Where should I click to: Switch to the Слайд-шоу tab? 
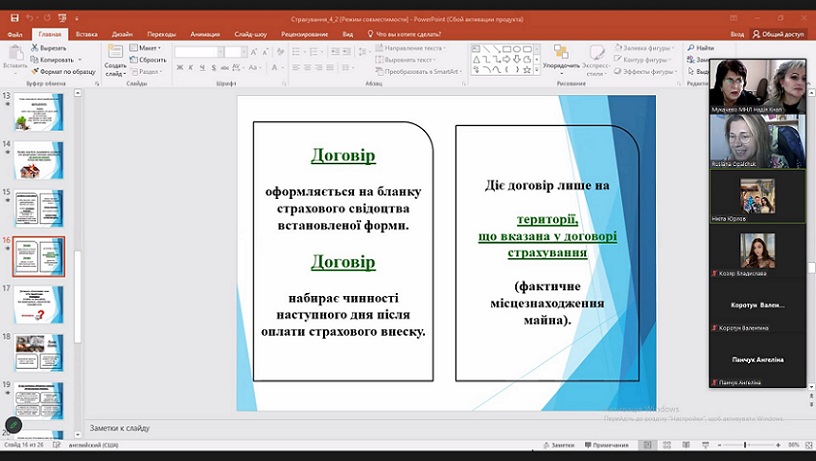pyautogui.click(x=250, y=34)
